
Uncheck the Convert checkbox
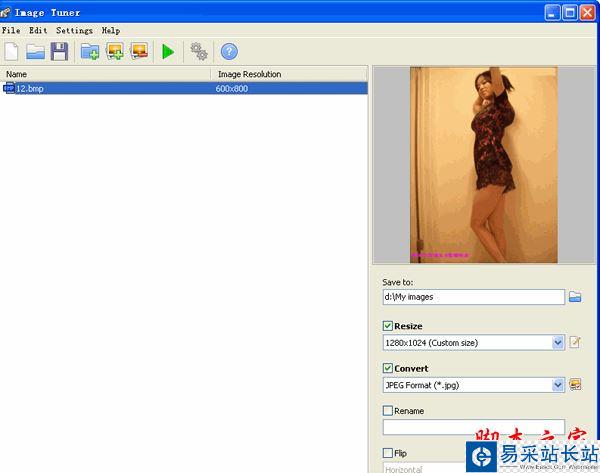(x=388, y=368)
